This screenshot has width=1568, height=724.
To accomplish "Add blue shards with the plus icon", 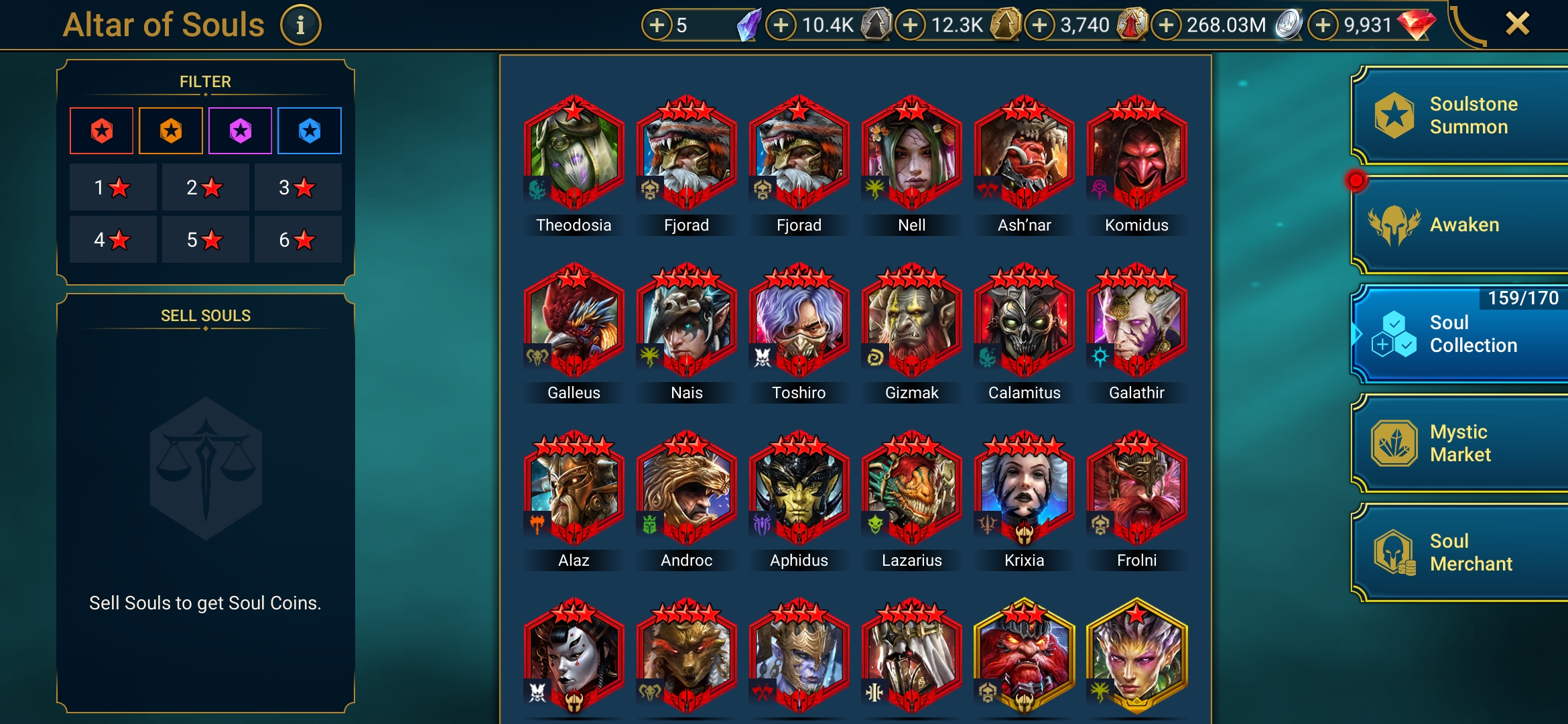I will pos(657,25).
